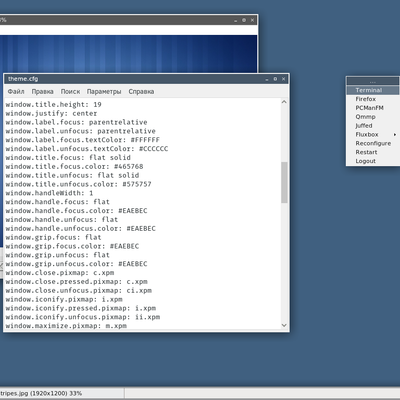Click the line 'window.title.height: 19'
The width and height of the screenshot is (400, 400).
click(53, 105)
